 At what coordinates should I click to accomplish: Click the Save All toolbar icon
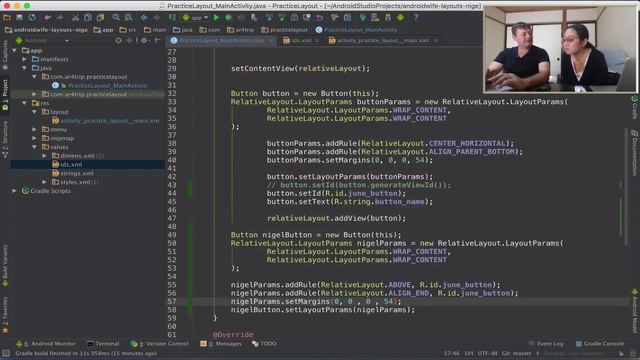pos(19,18)
